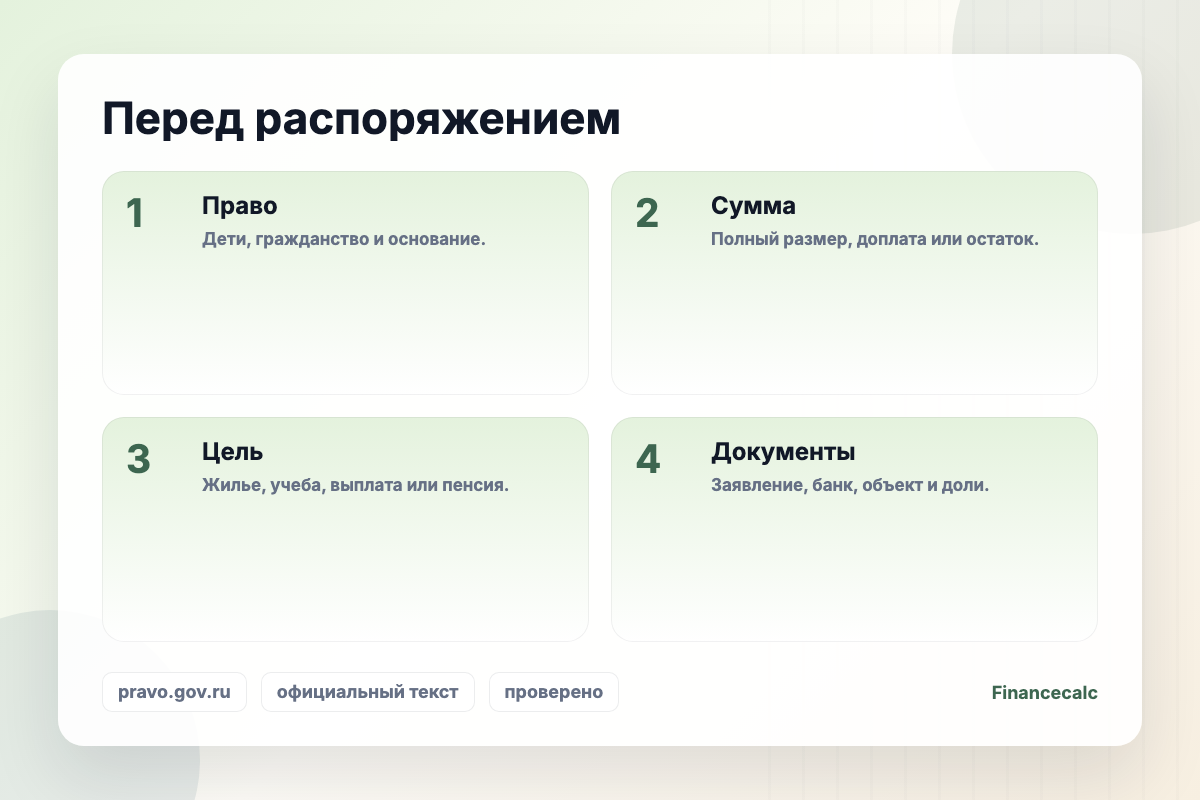The width and height of the screenshot is (1200, 800).
Task: Click the 'Цель' card heading
Action: click(233, 452)
